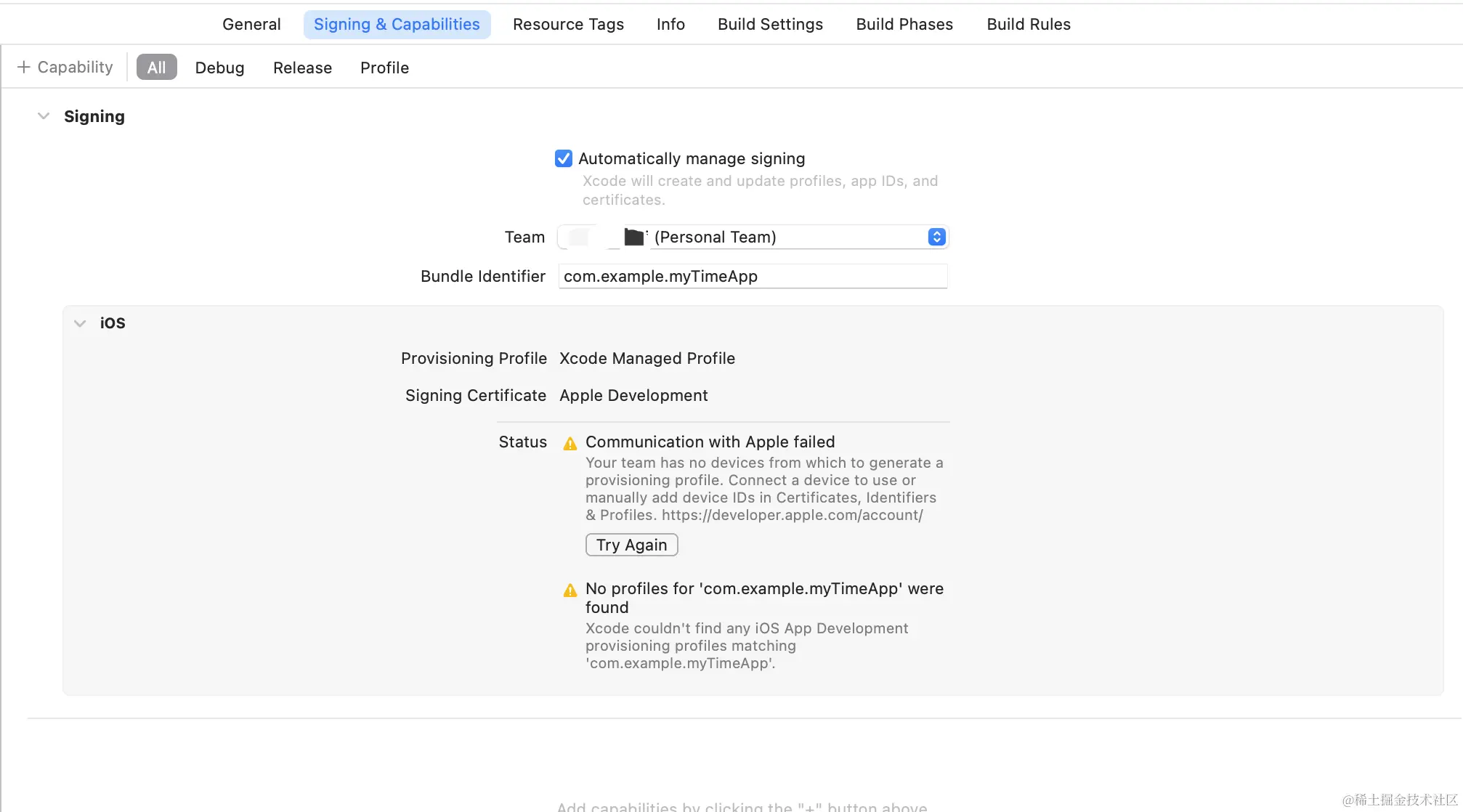Select the Signing & Capabilities tab
Viewport: 1463px width, 812px height.
tap(397, 24)
